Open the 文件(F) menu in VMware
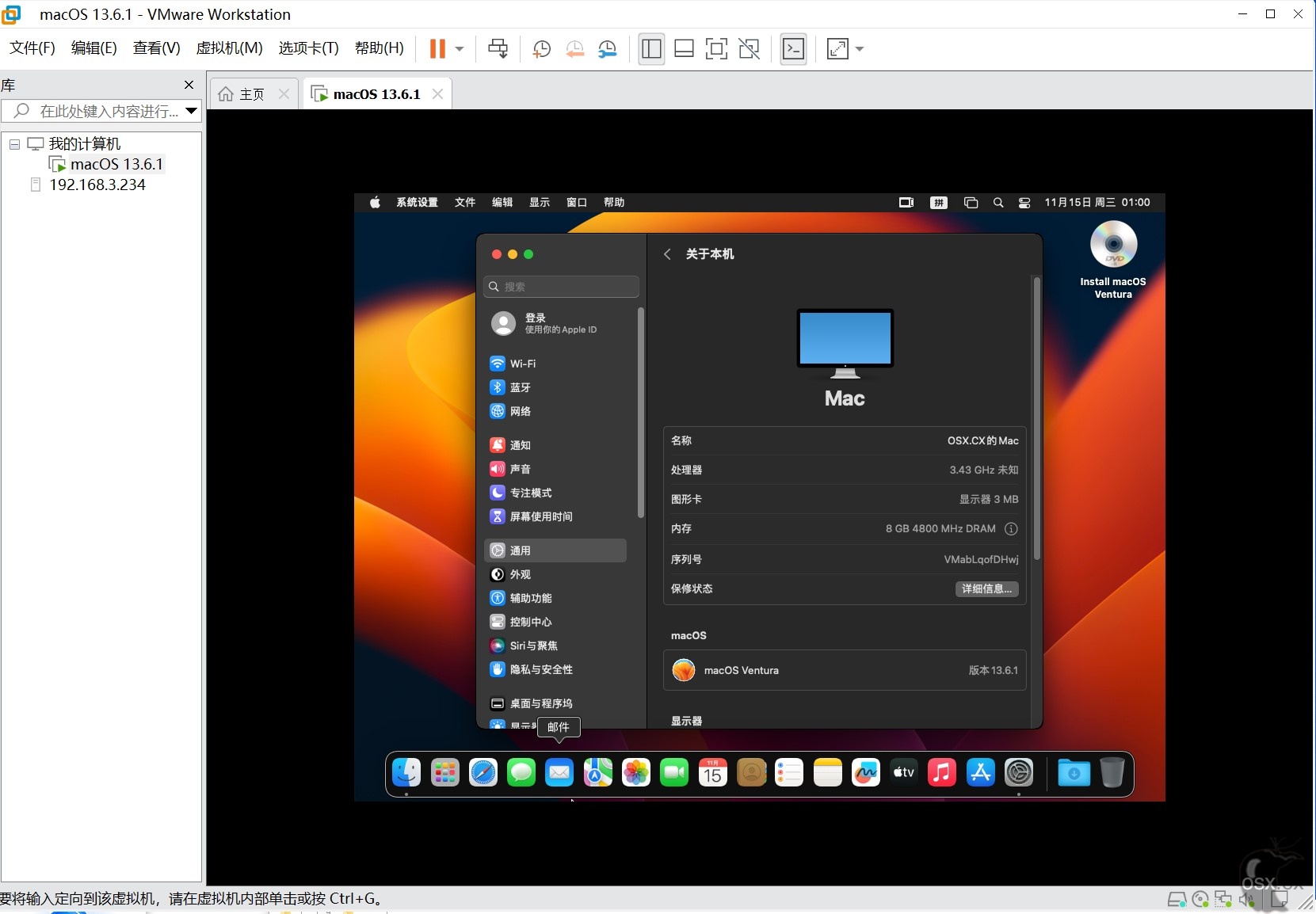Viewport: 1316px width, 914px height. (32, 48)
